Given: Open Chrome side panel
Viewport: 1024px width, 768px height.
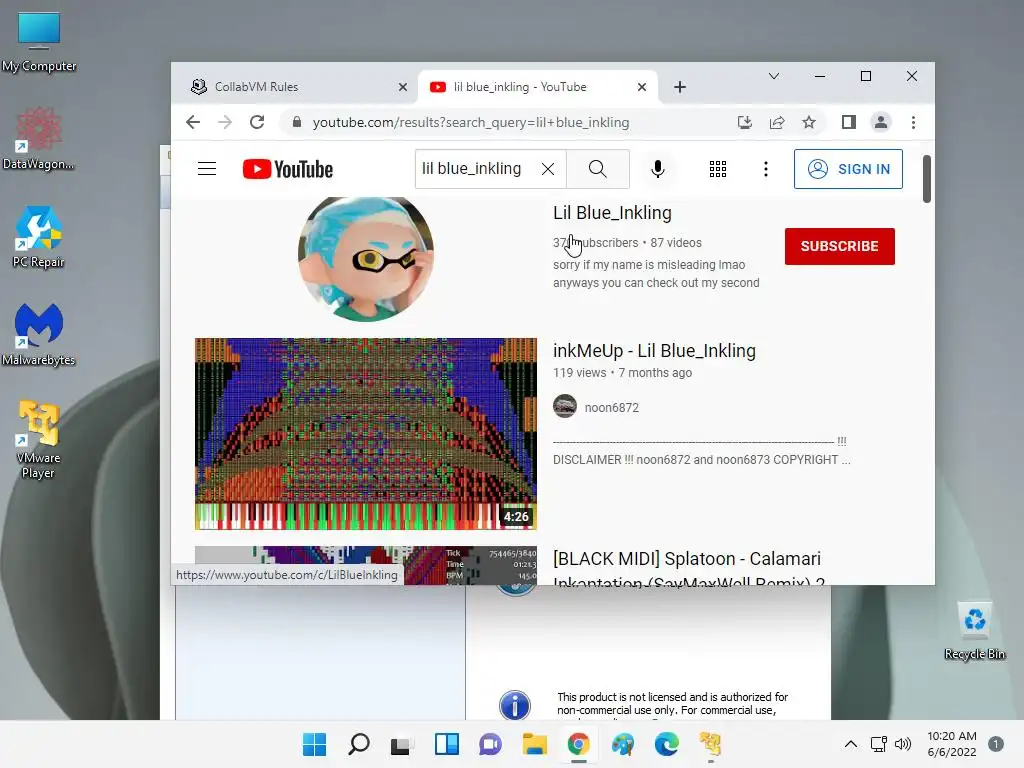Looking at the screenshot, I should [848, 122].
